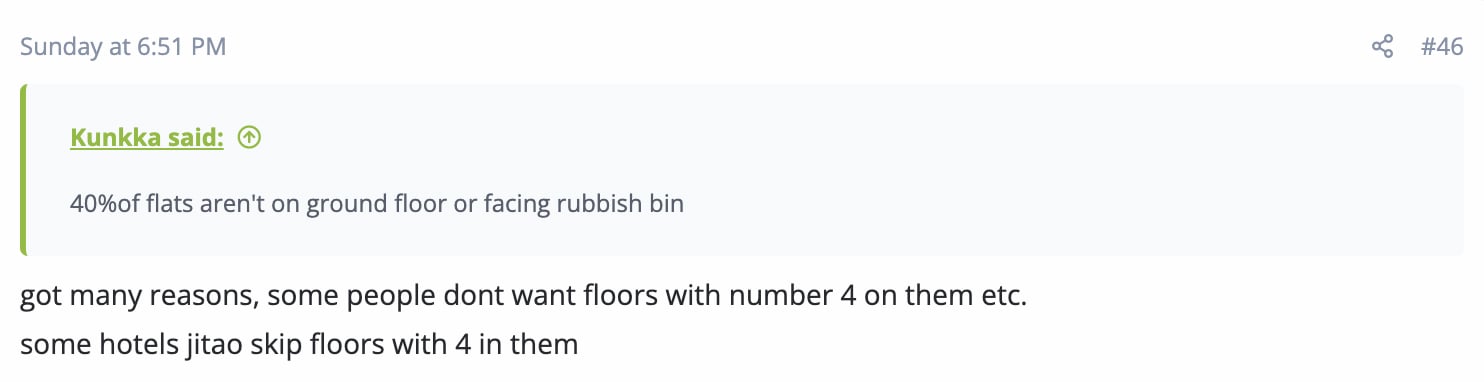The height and width of the screenshot is (382, 1484).
Task: Open the 'Sunday at 6:51 PM' timestamp link
Action: (123, 47)
